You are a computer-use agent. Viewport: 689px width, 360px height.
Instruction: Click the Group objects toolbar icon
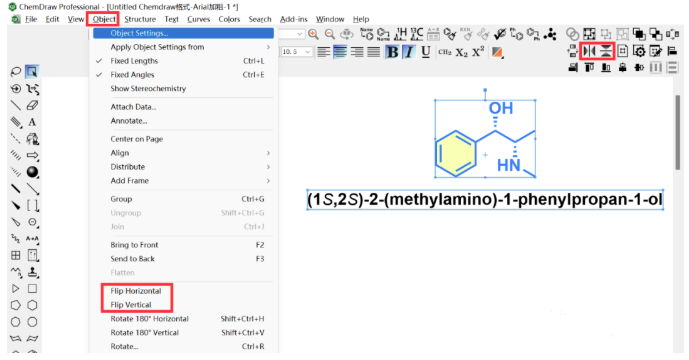point(589,34)
